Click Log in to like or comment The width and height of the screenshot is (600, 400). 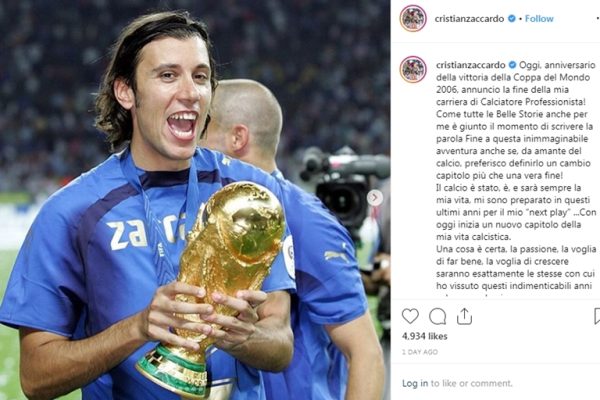tap(415, 383)
